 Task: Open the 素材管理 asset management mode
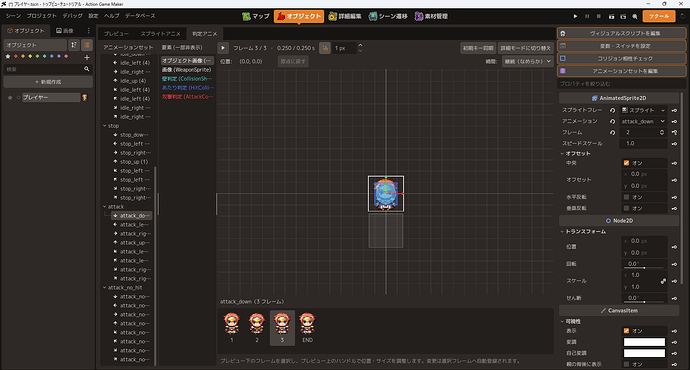(x=431, y=16)
